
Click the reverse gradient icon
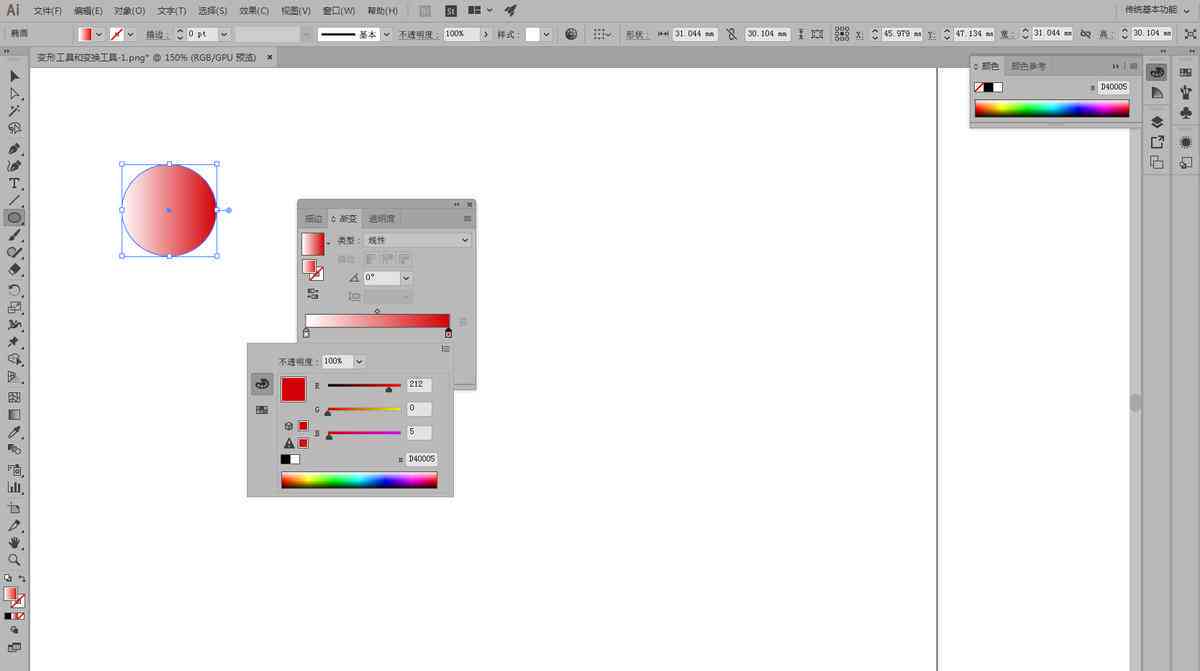(313, 294)
